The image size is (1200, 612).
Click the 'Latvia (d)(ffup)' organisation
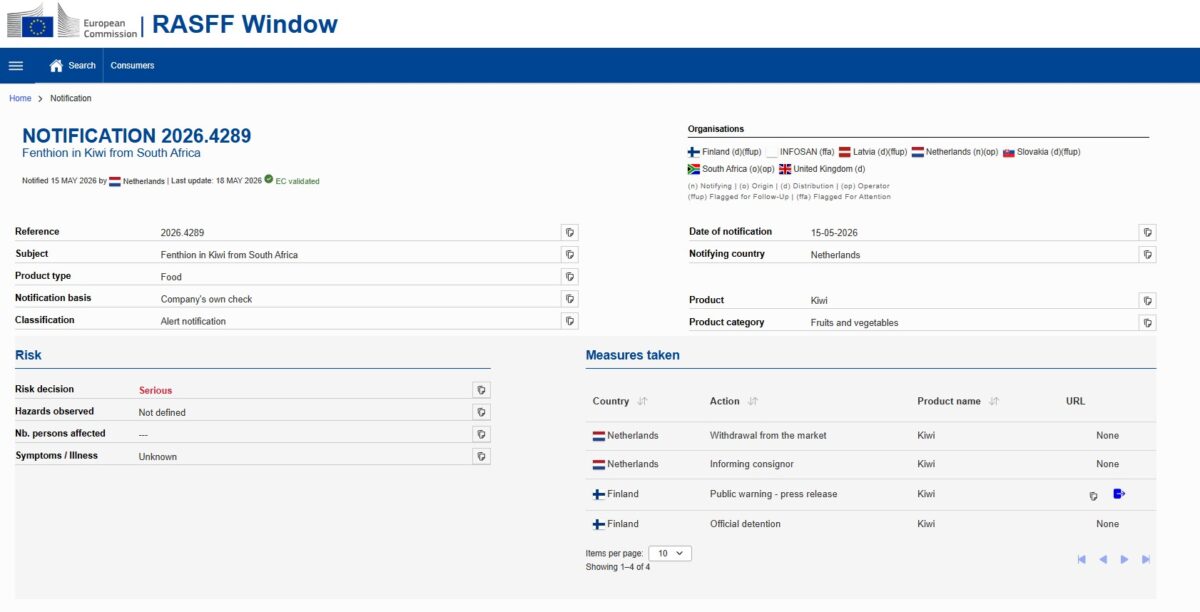[x=873, y=152]
